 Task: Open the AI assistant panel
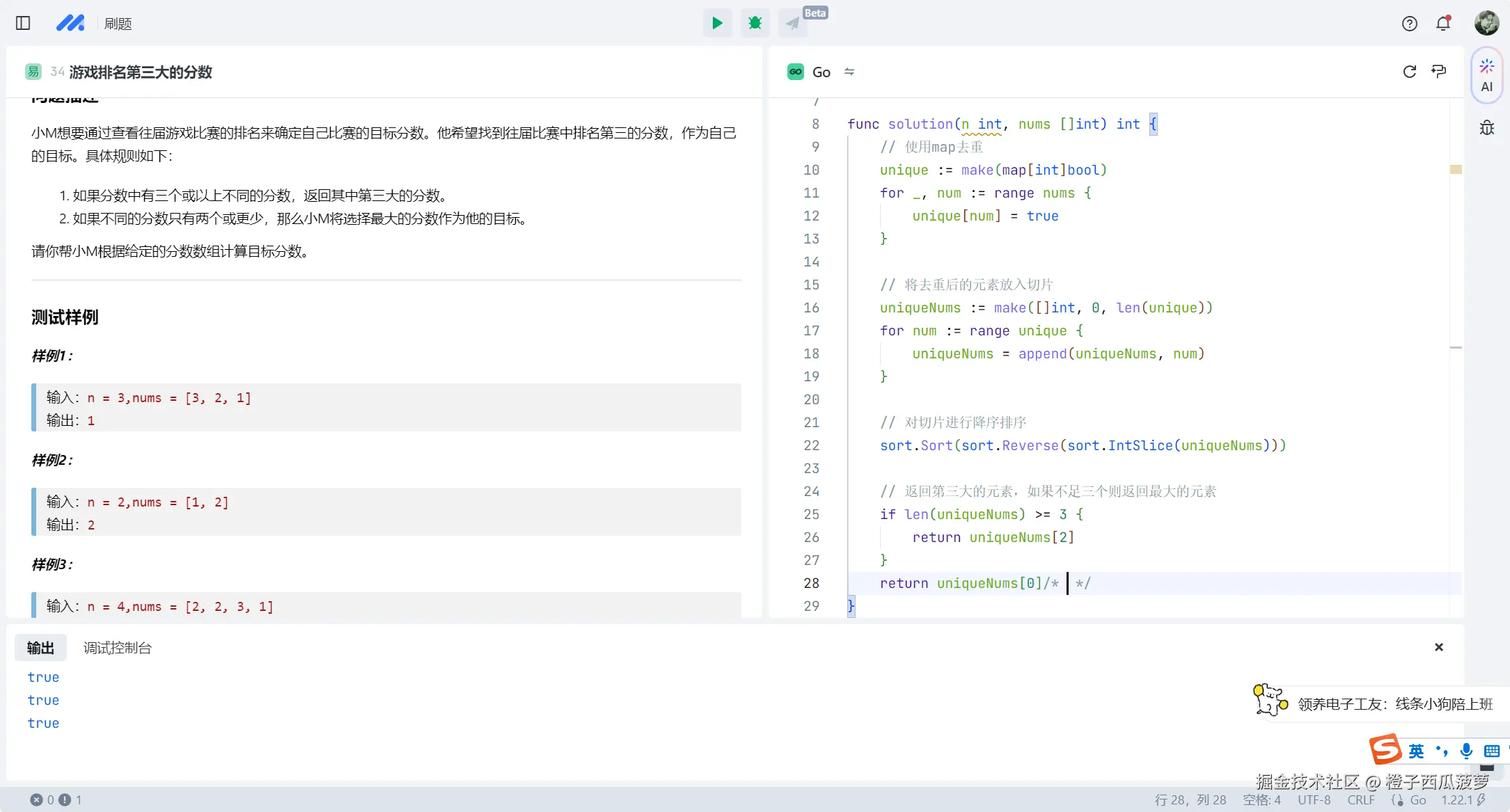(1486, 75)
